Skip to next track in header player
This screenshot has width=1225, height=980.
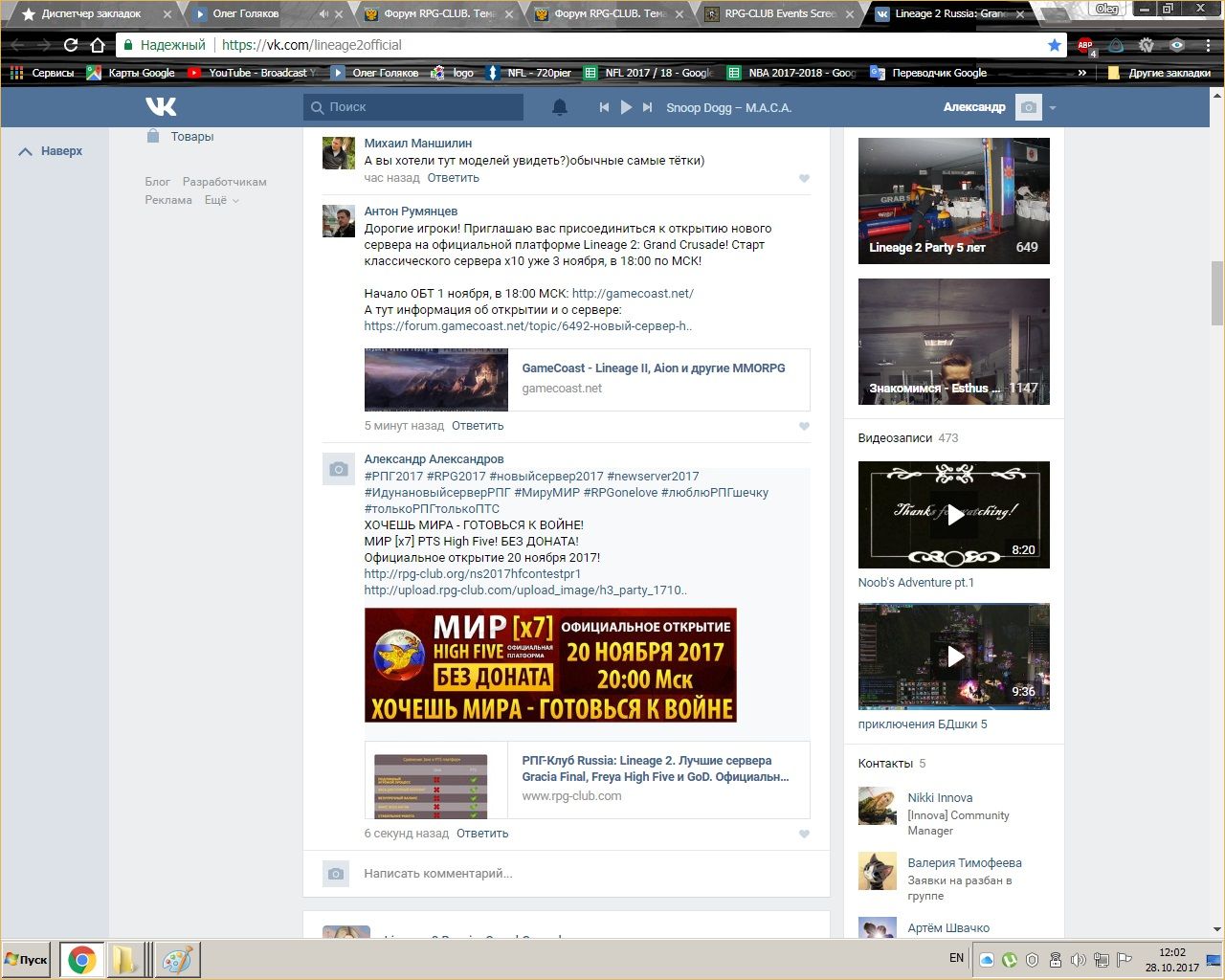(x=648, y=107)
